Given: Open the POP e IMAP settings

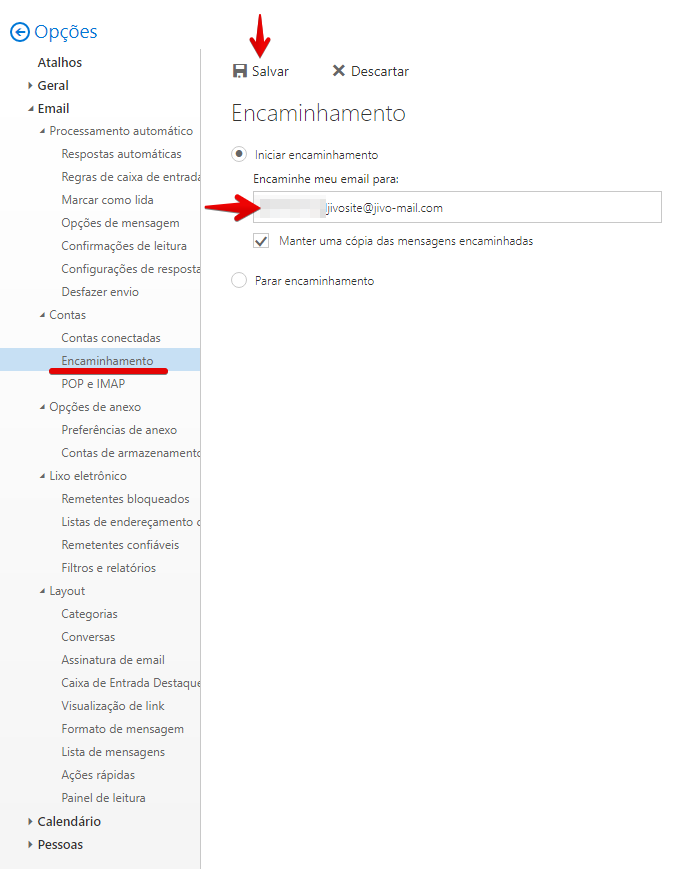Looking at the screenshot, I should tap(93, 384).
